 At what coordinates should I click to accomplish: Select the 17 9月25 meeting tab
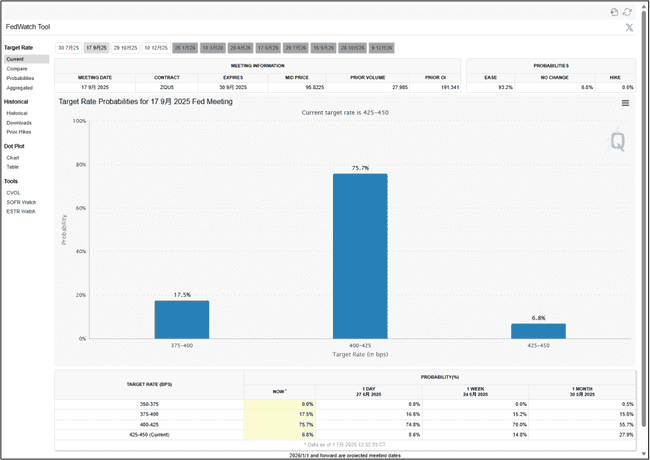pos(96,48)
